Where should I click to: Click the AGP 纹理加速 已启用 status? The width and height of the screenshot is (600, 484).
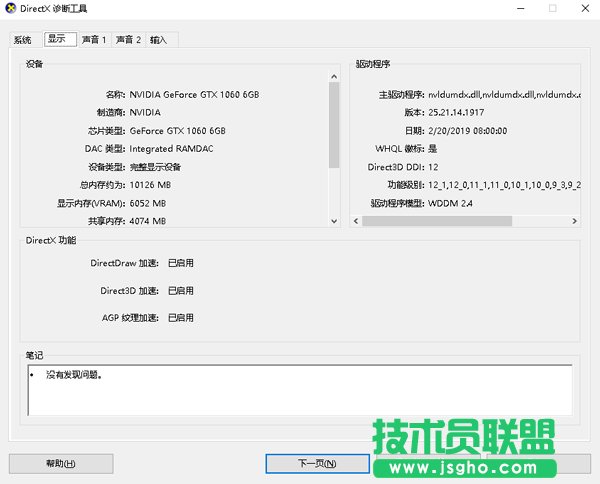tap(181, 318)
